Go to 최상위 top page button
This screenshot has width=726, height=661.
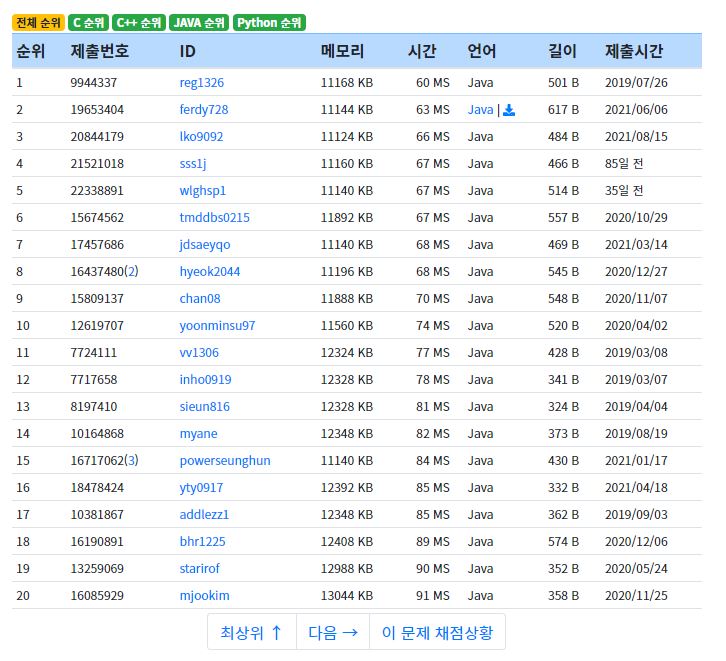(x=251, y=632)
